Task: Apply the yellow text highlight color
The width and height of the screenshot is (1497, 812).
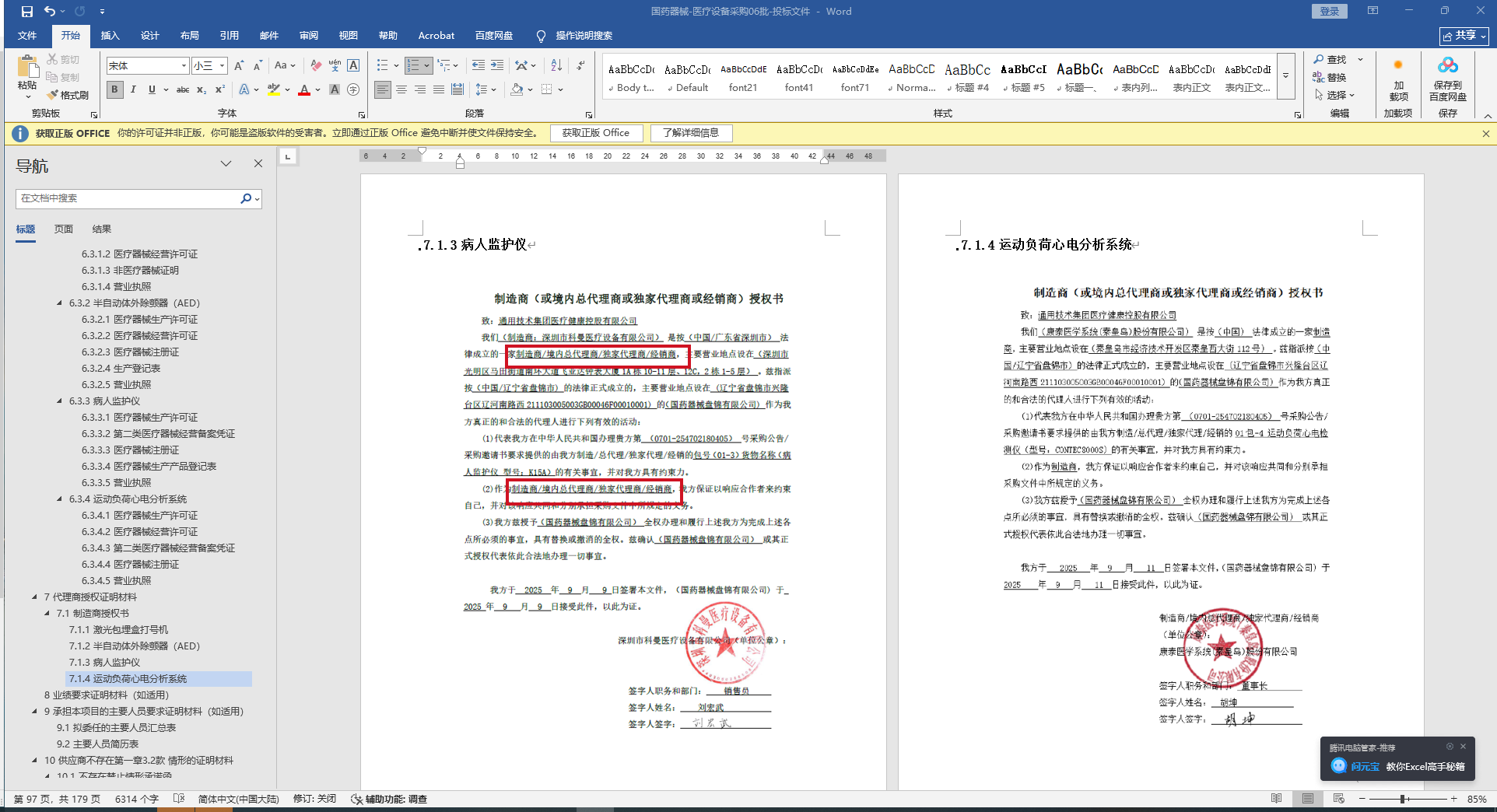Action: tap(274, 89)
